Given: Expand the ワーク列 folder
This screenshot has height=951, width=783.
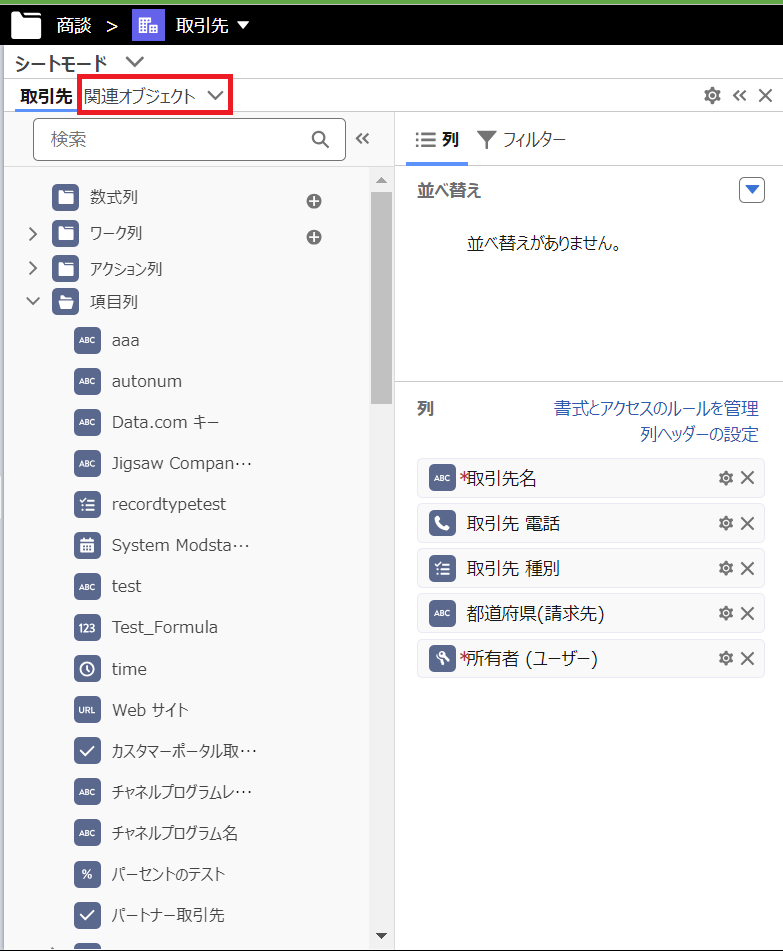Looking at the screenshot, I should point(33,234).
